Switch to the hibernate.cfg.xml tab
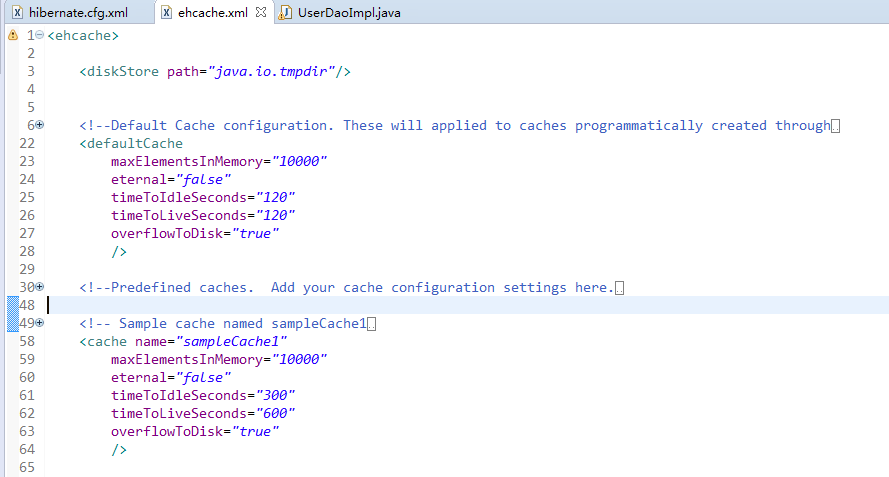Image resolution: width=889 pixels, height=477 pixels. [78, 12]
